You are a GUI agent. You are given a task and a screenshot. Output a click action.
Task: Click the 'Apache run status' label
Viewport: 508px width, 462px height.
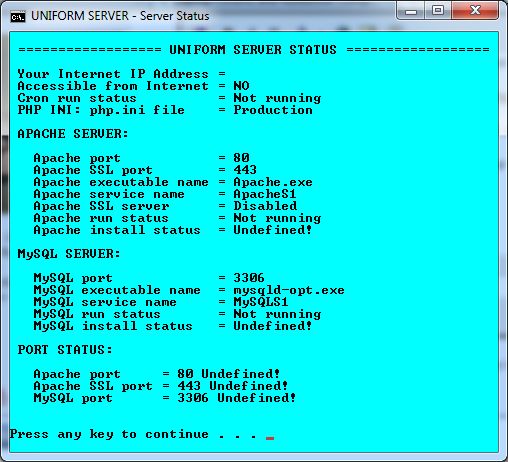pos(101,218)
